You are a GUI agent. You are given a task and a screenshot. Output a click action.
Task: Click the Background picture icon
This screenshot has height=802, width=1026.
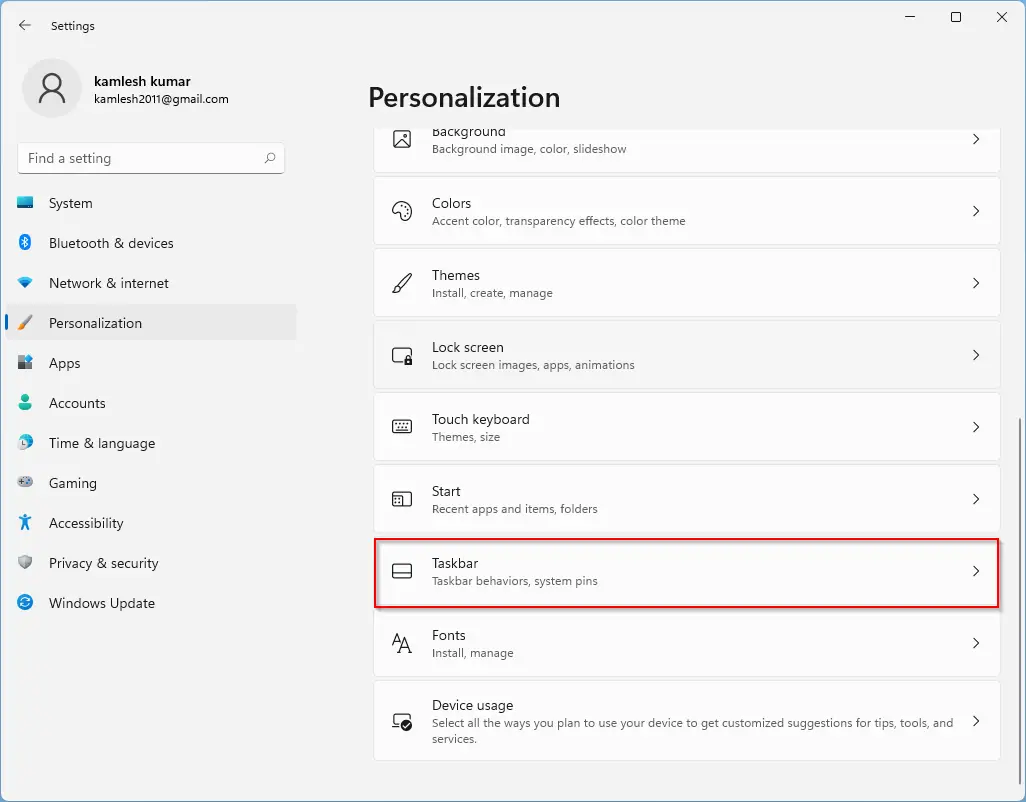point(402,139)
